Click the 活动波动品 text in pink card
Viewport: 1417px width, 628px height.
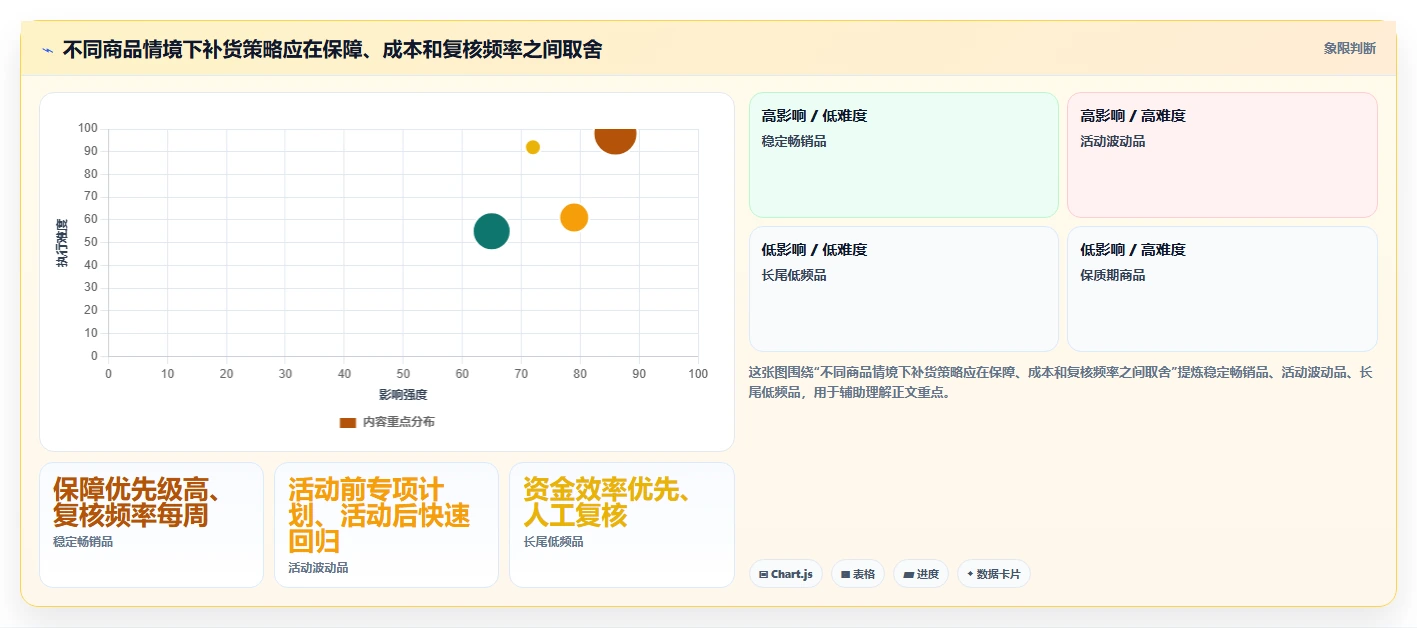pos(1113,142)
